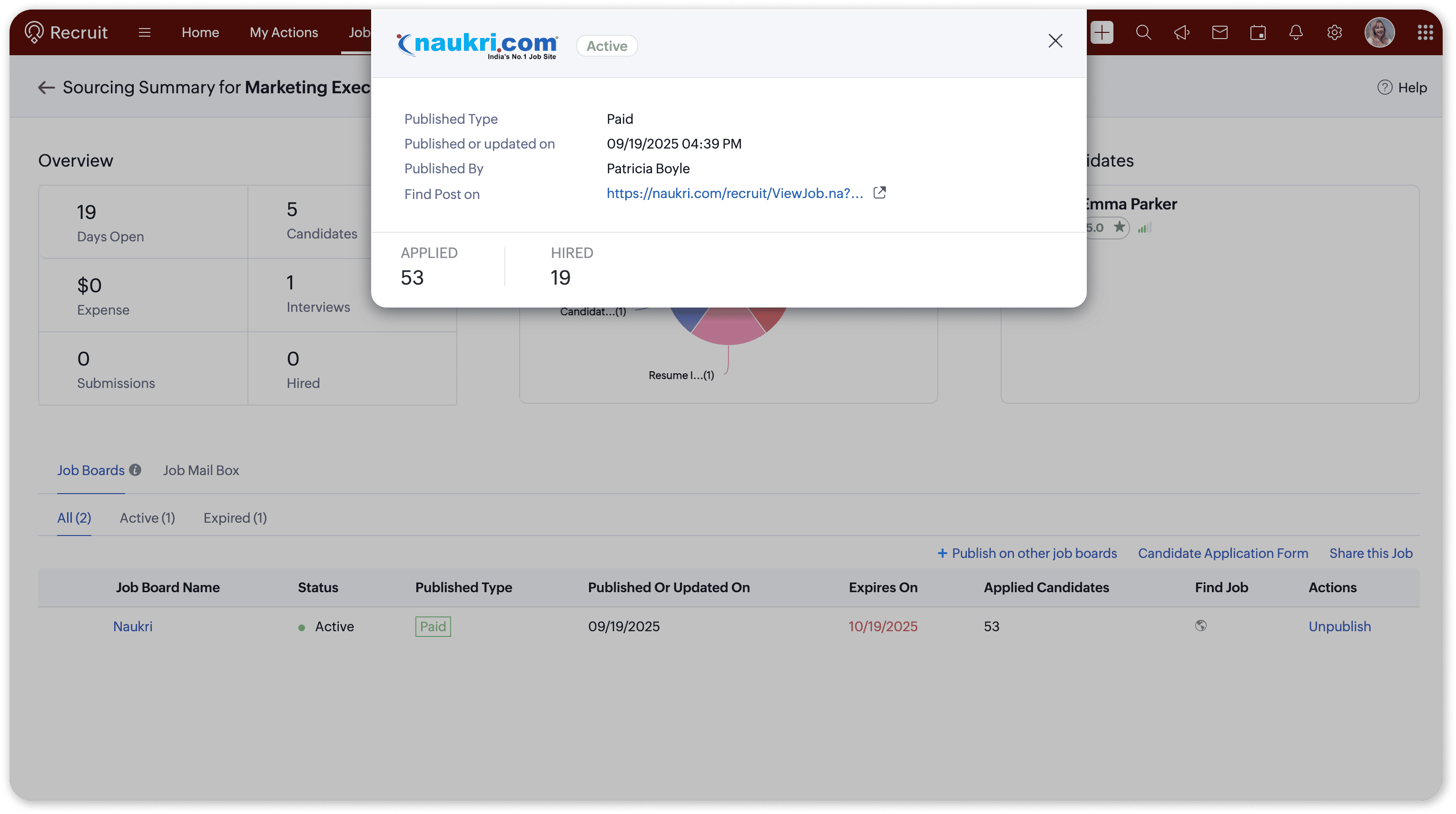Switch to the Job Mail Box tab
The image size is (1456, 814).
tap(201, 470)
